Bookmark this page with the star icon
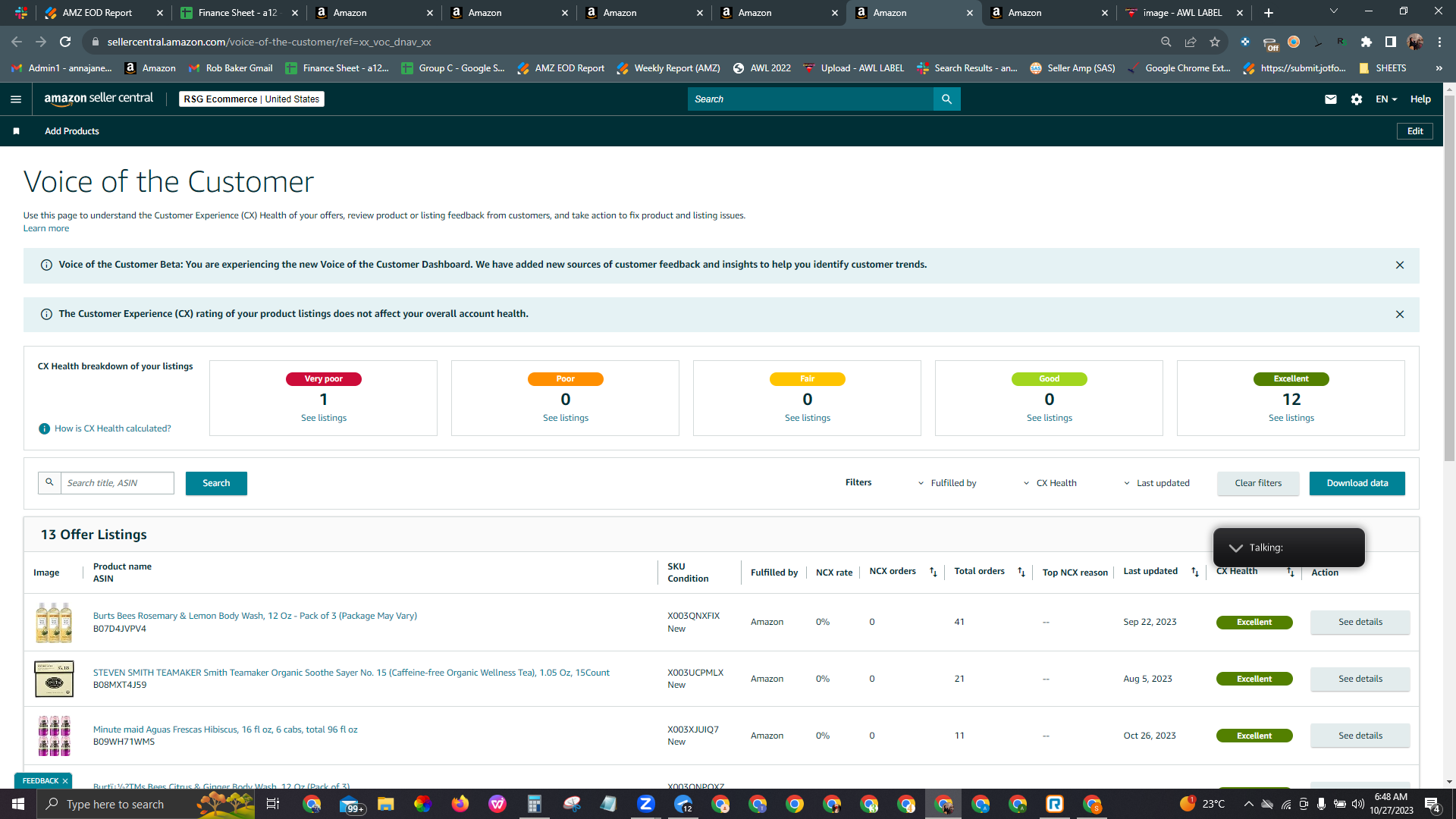This screenshot has height=819, width=1456. (x=1215, y=42)
